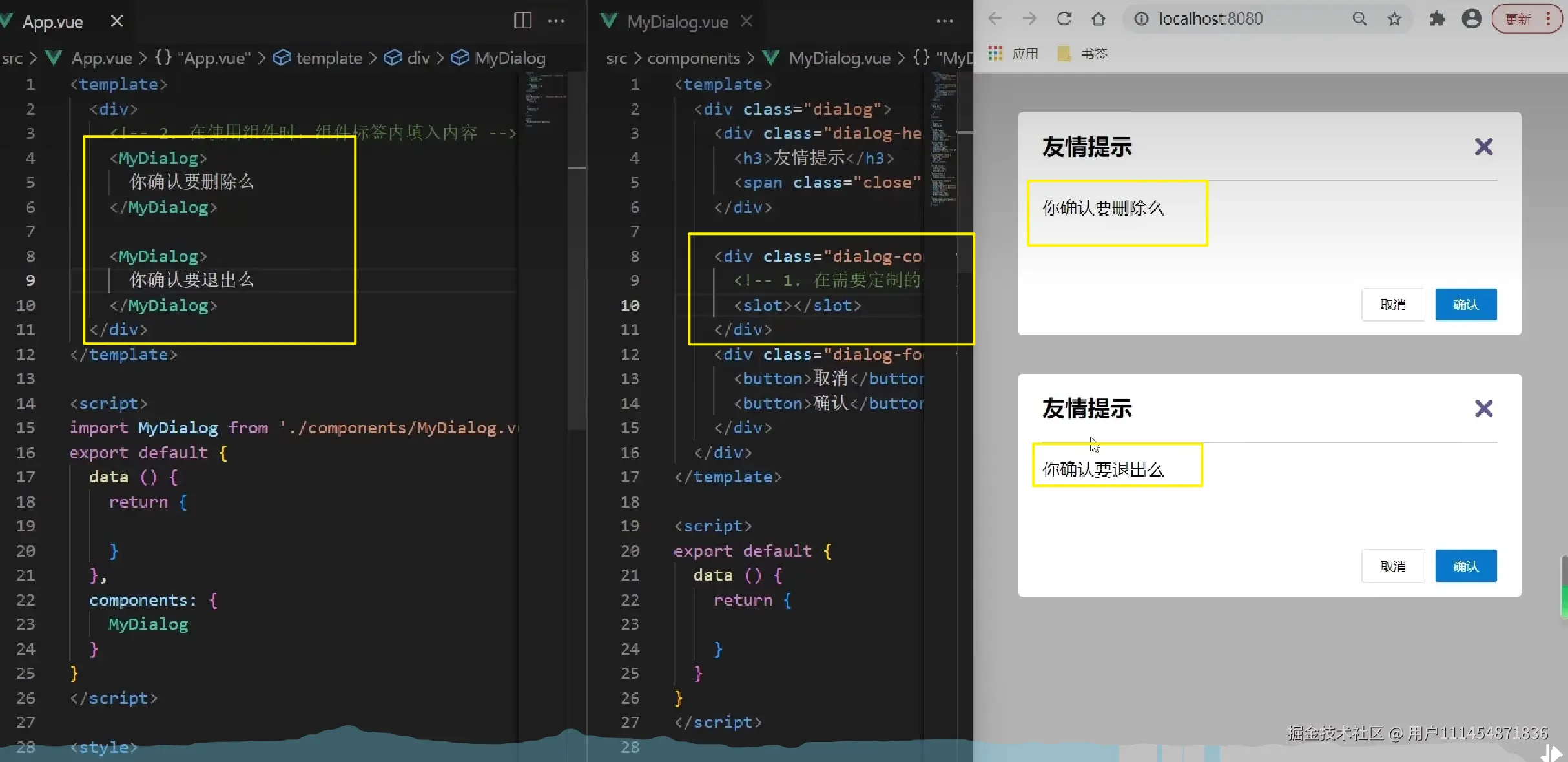This screenshot has height=762, width=1568.
Task: Click 确认 button in the first dialog
Action: click(1465, 304)
